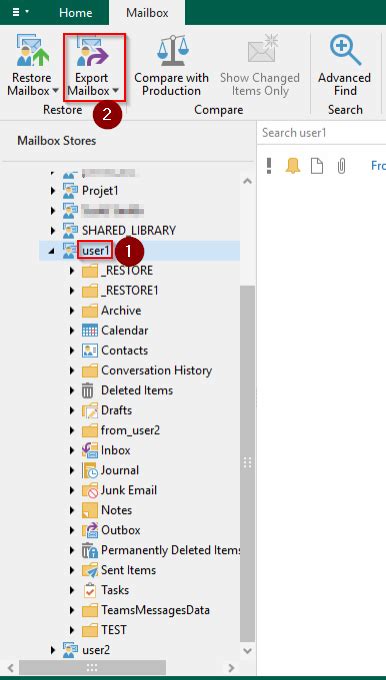The height and width of the screenshot is (680, 386).
Task: Click the Drafts folder label
Action: tap(116, 410)
